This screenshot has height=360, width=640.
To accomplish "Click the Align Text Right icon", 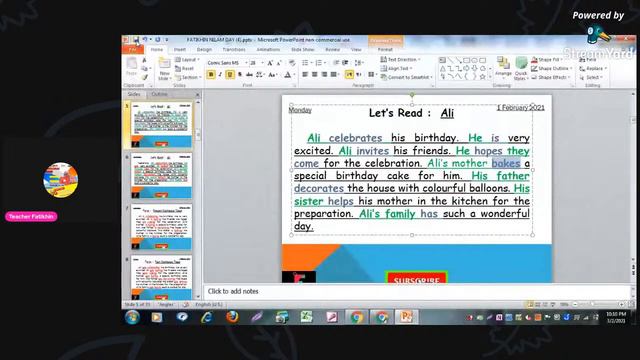I will click(x=324, y=75).
